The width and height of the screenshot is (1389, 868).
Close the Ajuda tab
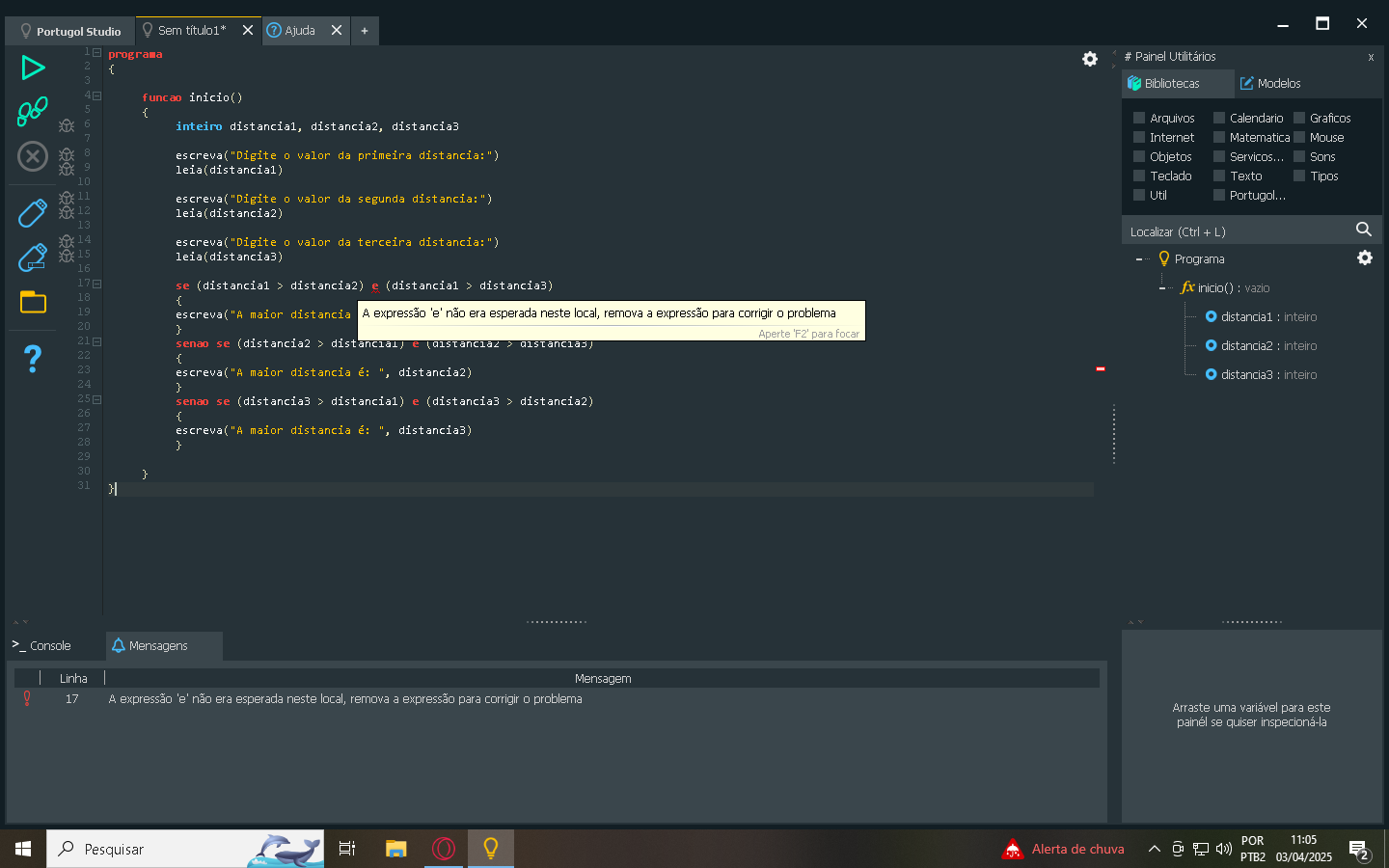point(337,30)
